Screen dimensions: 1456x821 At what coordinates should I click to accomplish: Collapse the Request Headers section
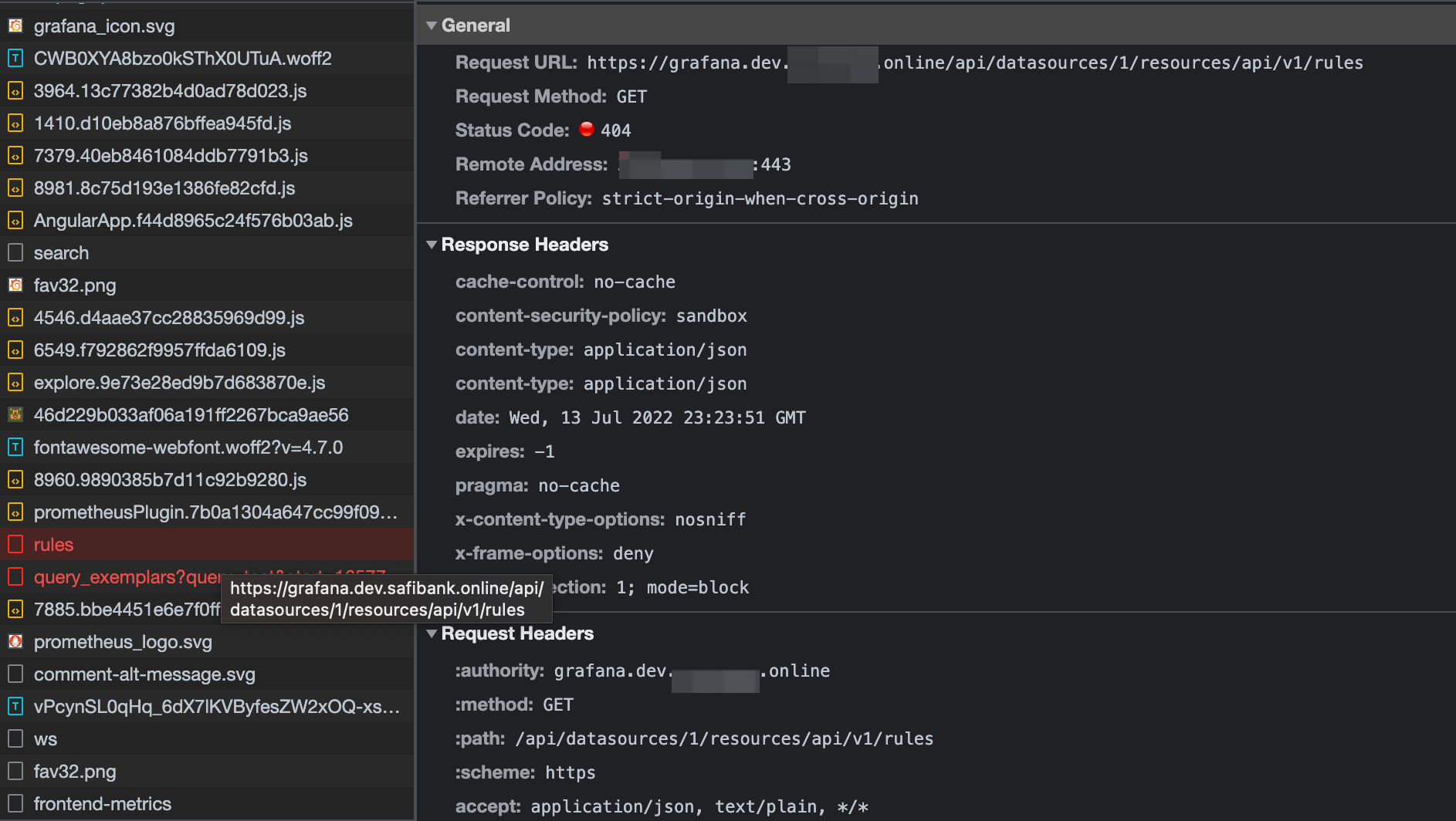[432, 633]
